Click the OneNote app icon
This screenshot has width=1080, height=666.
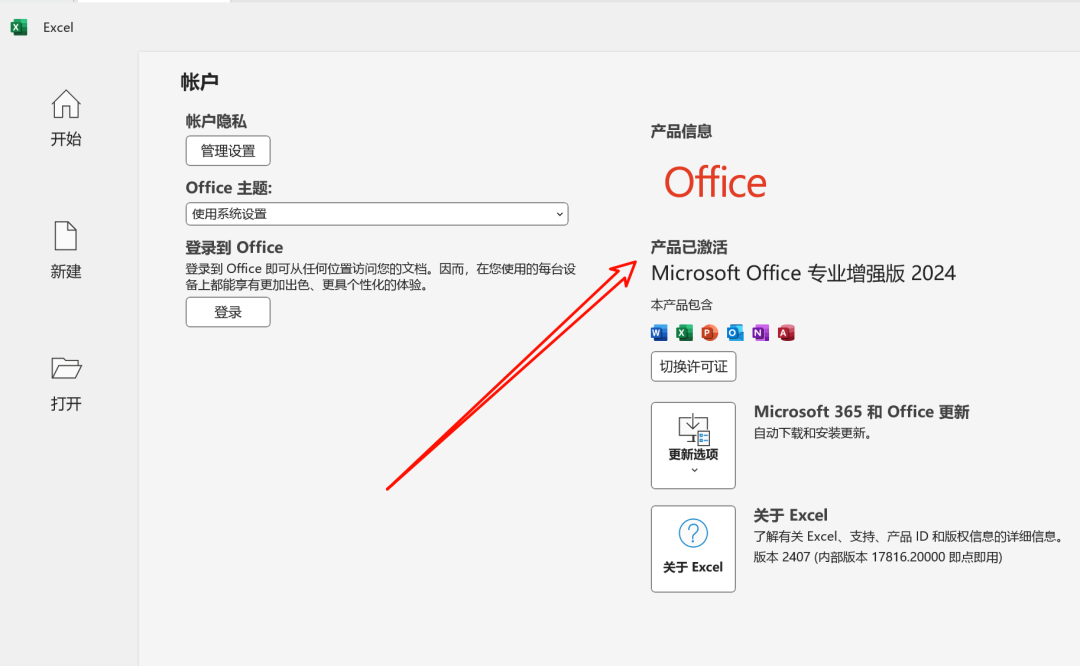click(760, 333)
